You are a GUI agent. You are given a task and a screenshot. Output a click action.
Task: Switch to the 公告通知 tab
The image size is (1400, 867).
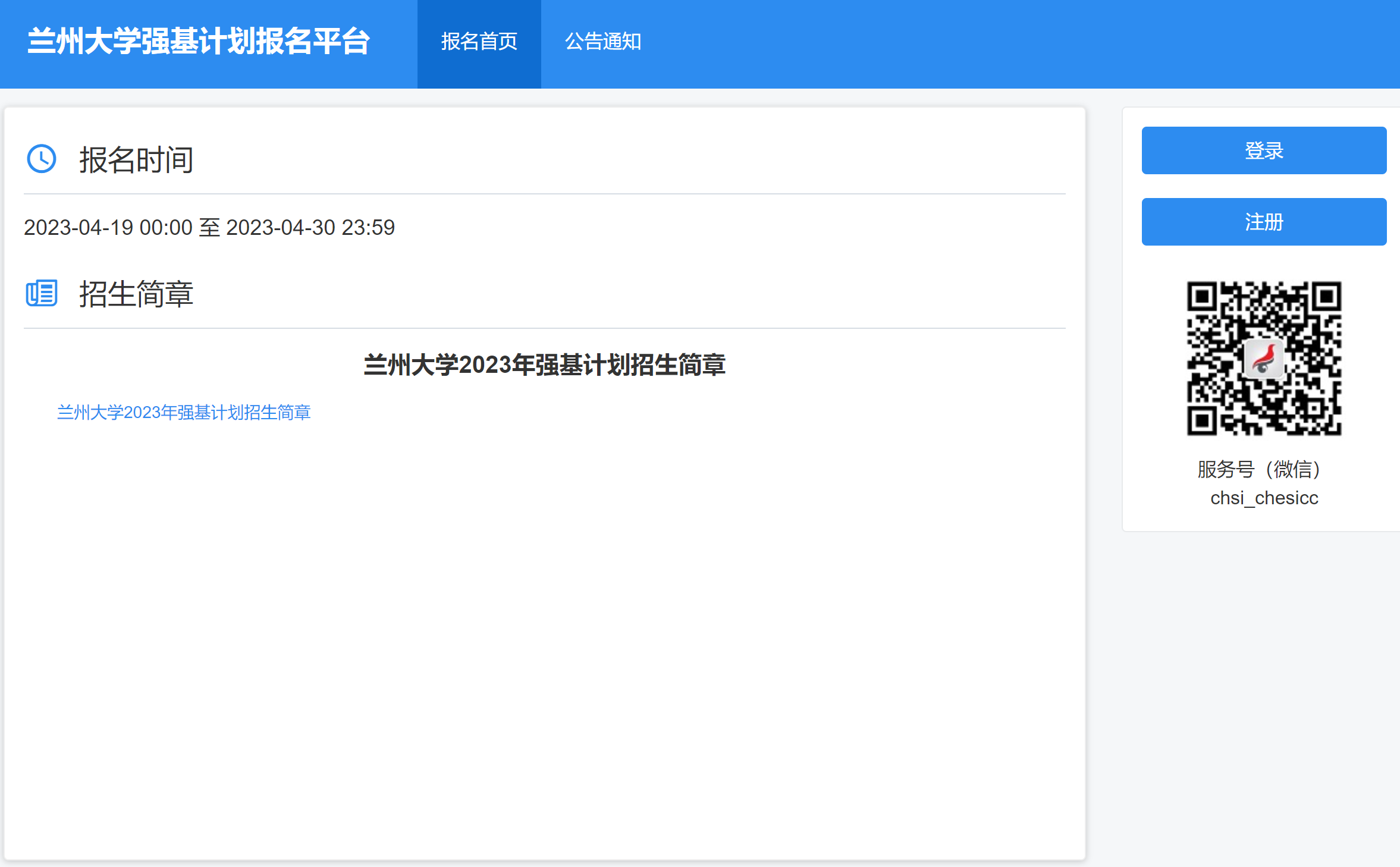tap(602, 42)
